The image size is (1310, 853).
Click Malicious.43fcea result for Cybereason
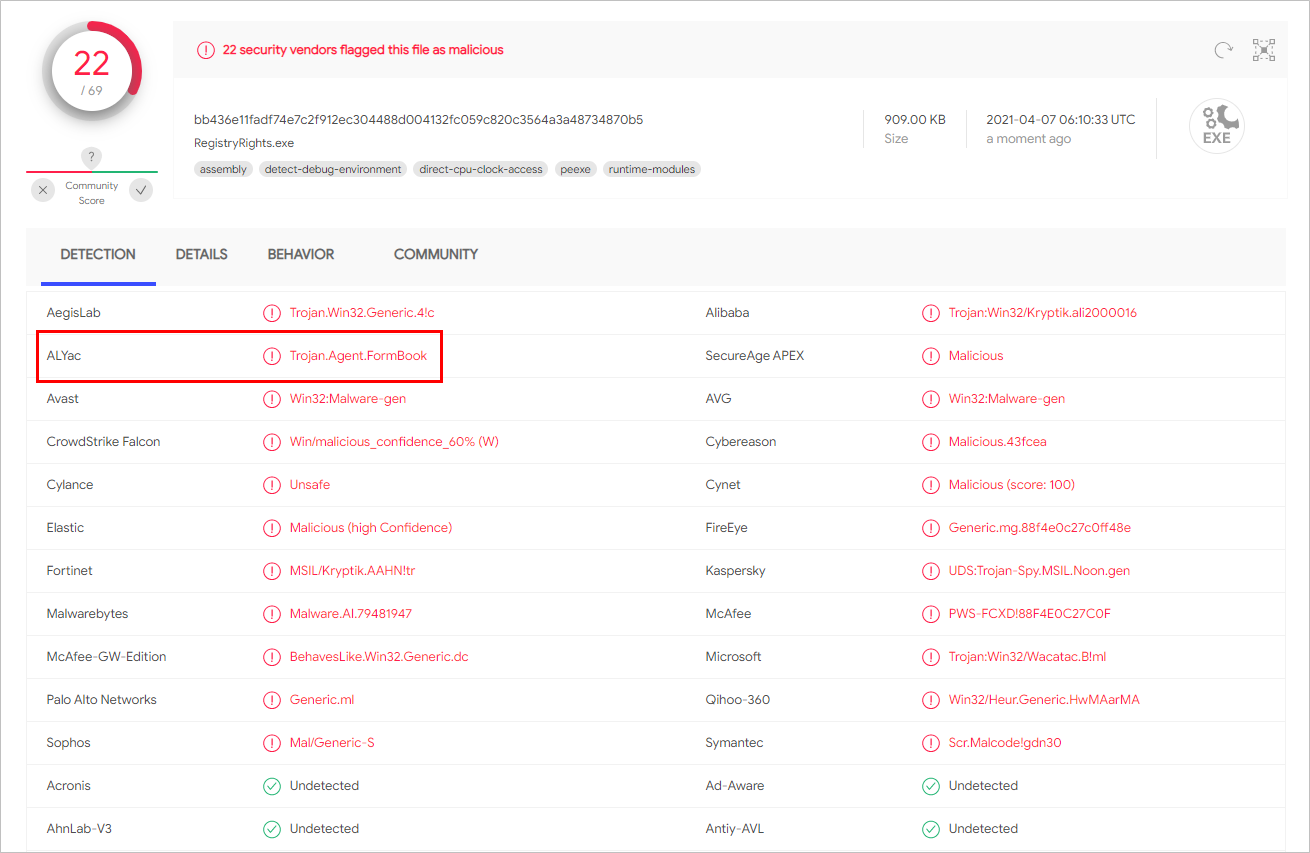(998, 442)
